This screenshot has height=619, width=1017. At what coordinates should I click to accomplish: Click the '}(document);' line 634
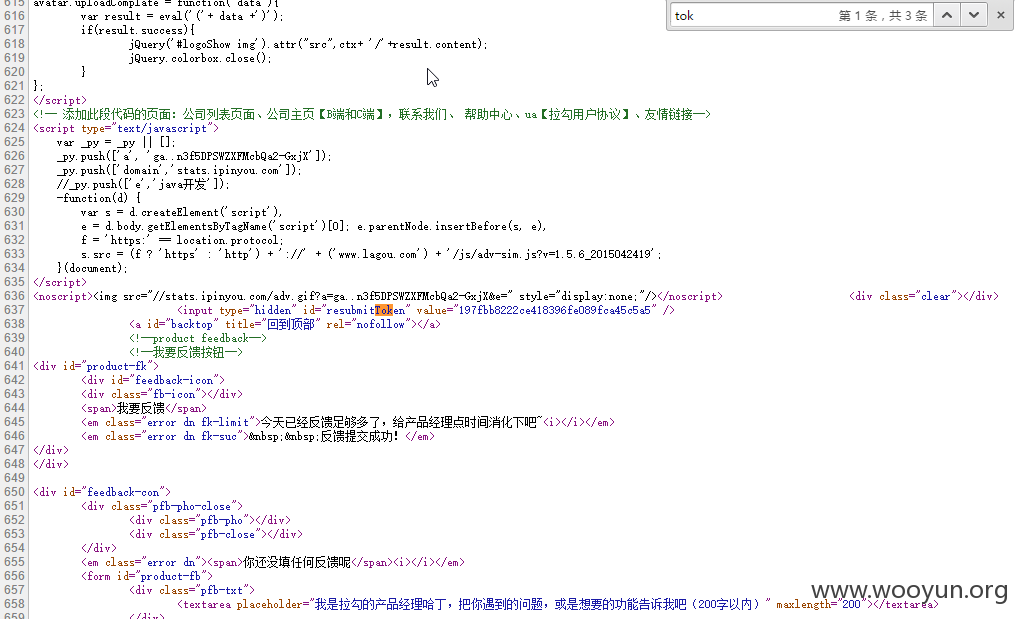coord(92,268)
